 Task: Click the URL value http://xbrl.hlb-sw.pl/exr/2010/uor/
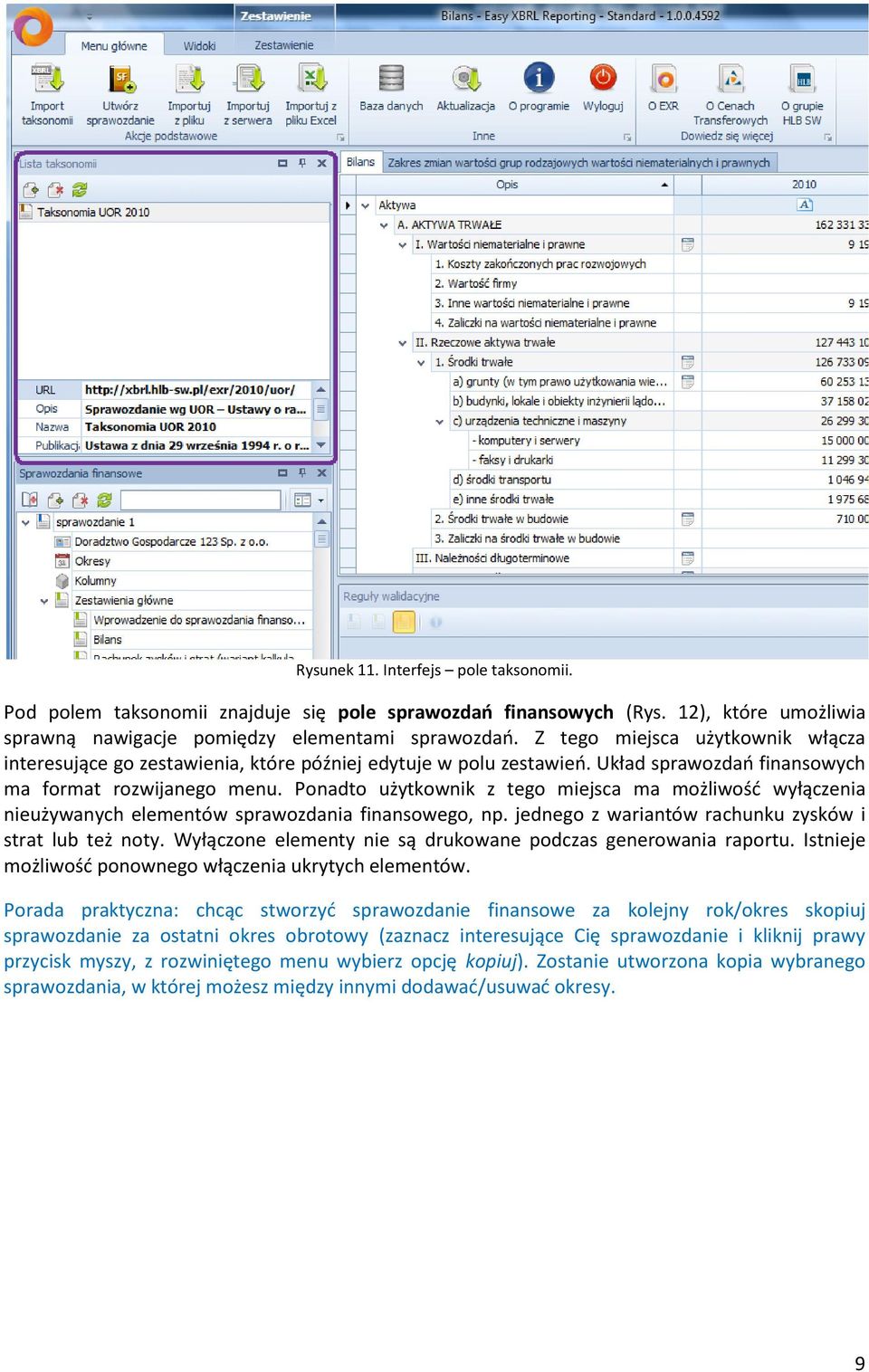[x=190, y=390]
